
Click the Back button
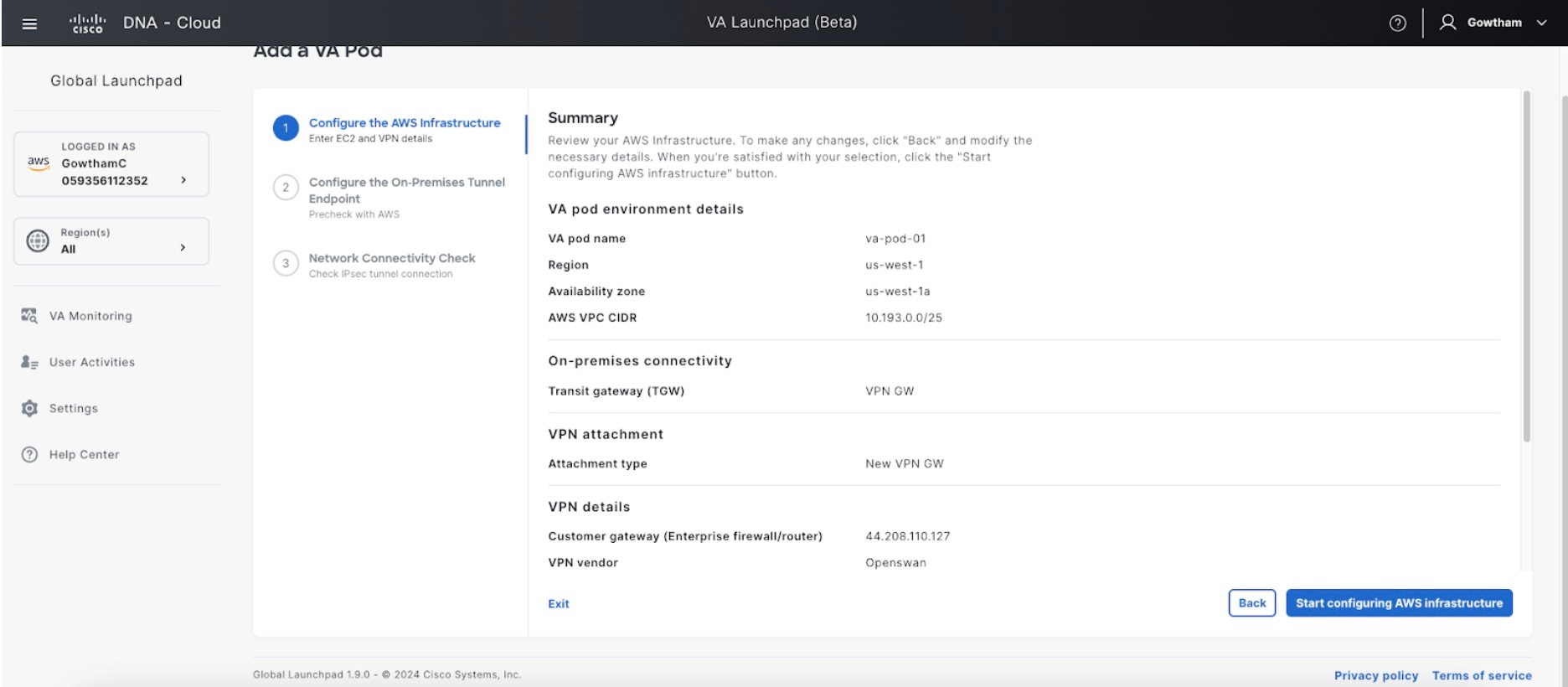pos(1252,603)
